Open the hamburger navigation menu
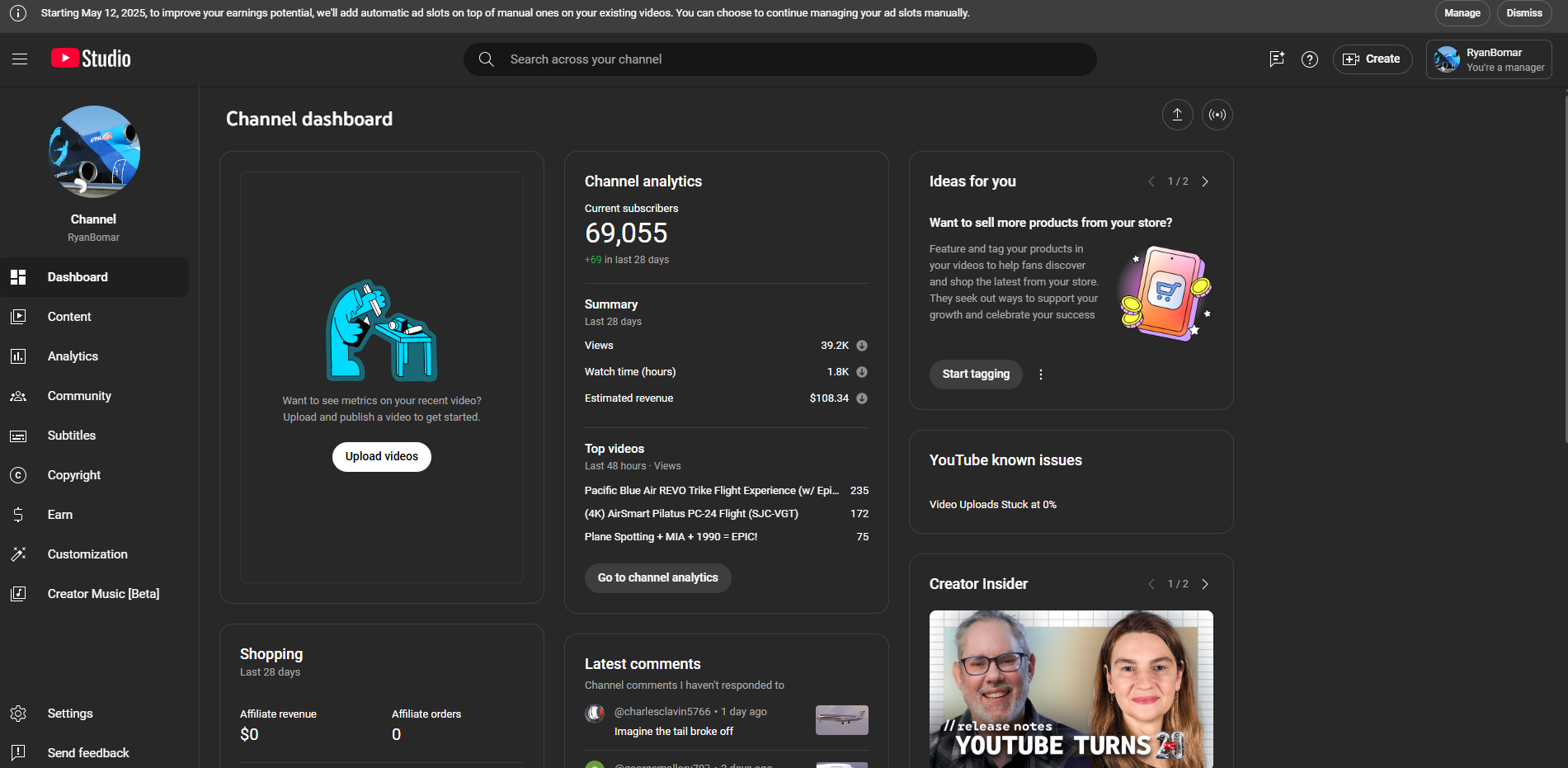The image size is (1568, 768). (x=20, y=59)
